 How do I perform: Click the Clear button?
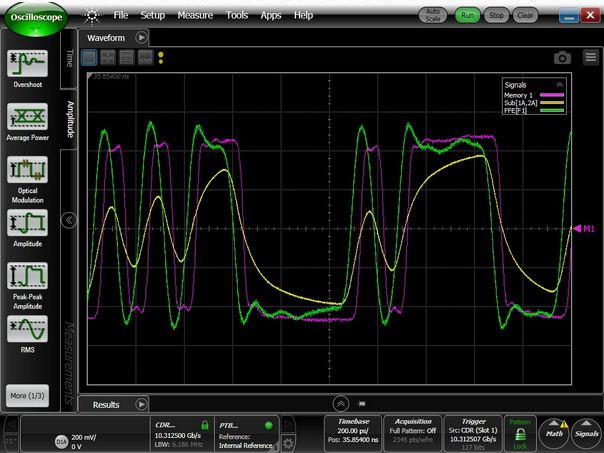(525, 15)
